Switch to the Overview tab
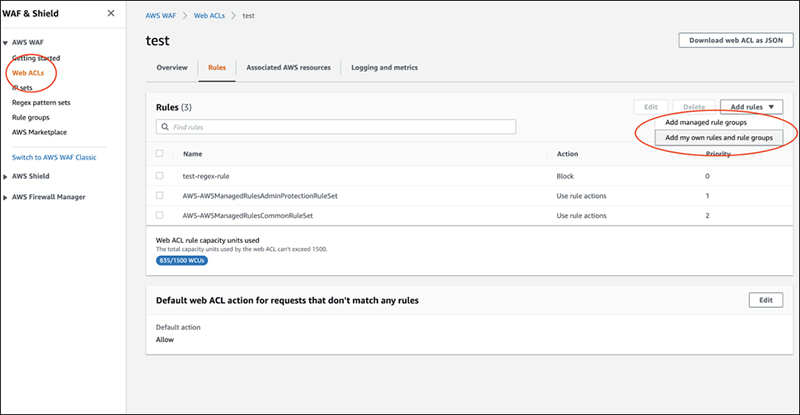The height and width of the screenshot is (415, 800). click(172, 67)
